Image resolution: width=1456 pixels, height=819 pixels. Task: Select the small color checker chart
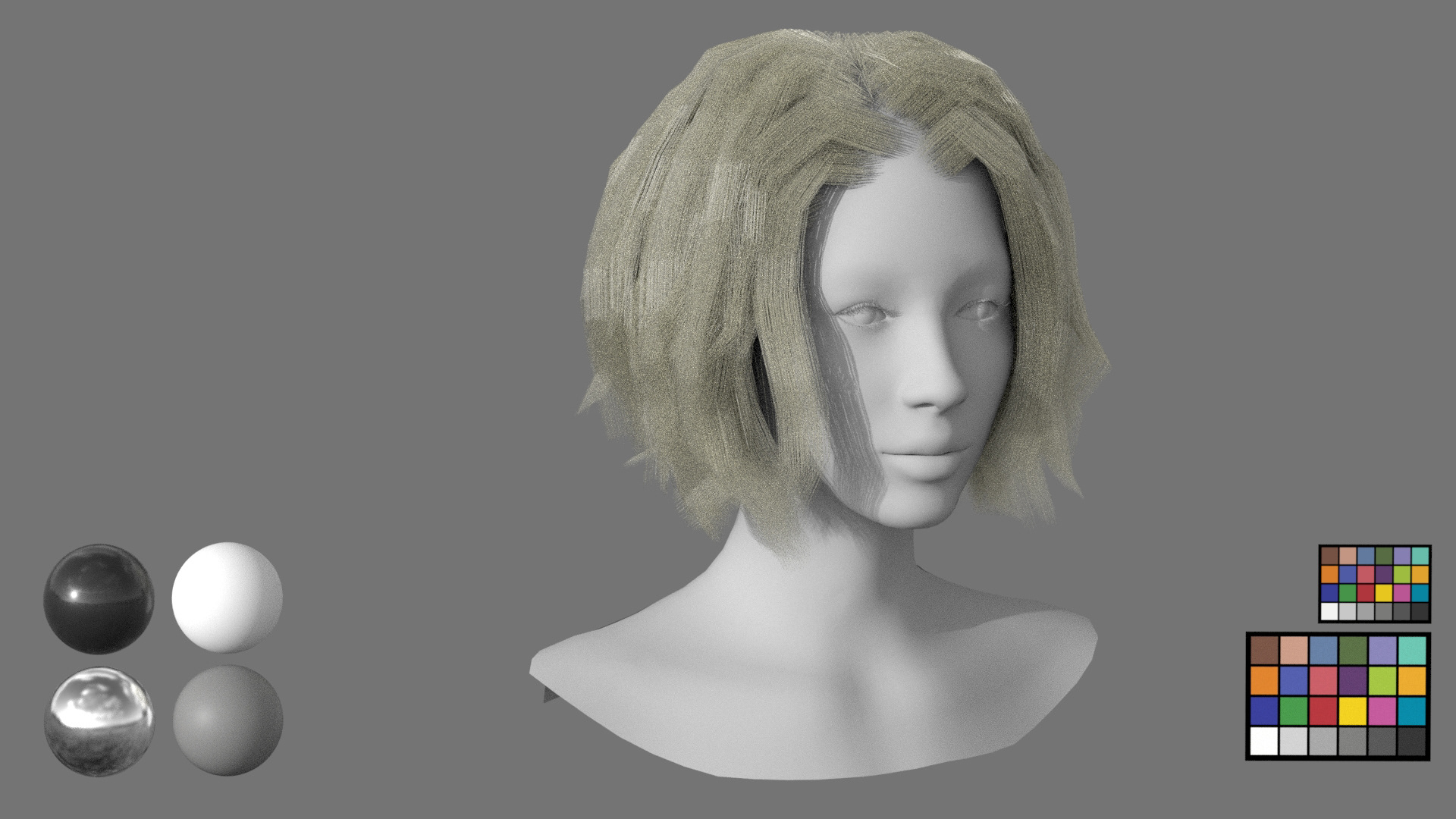pyautogui.click(x=1375, y=583)
